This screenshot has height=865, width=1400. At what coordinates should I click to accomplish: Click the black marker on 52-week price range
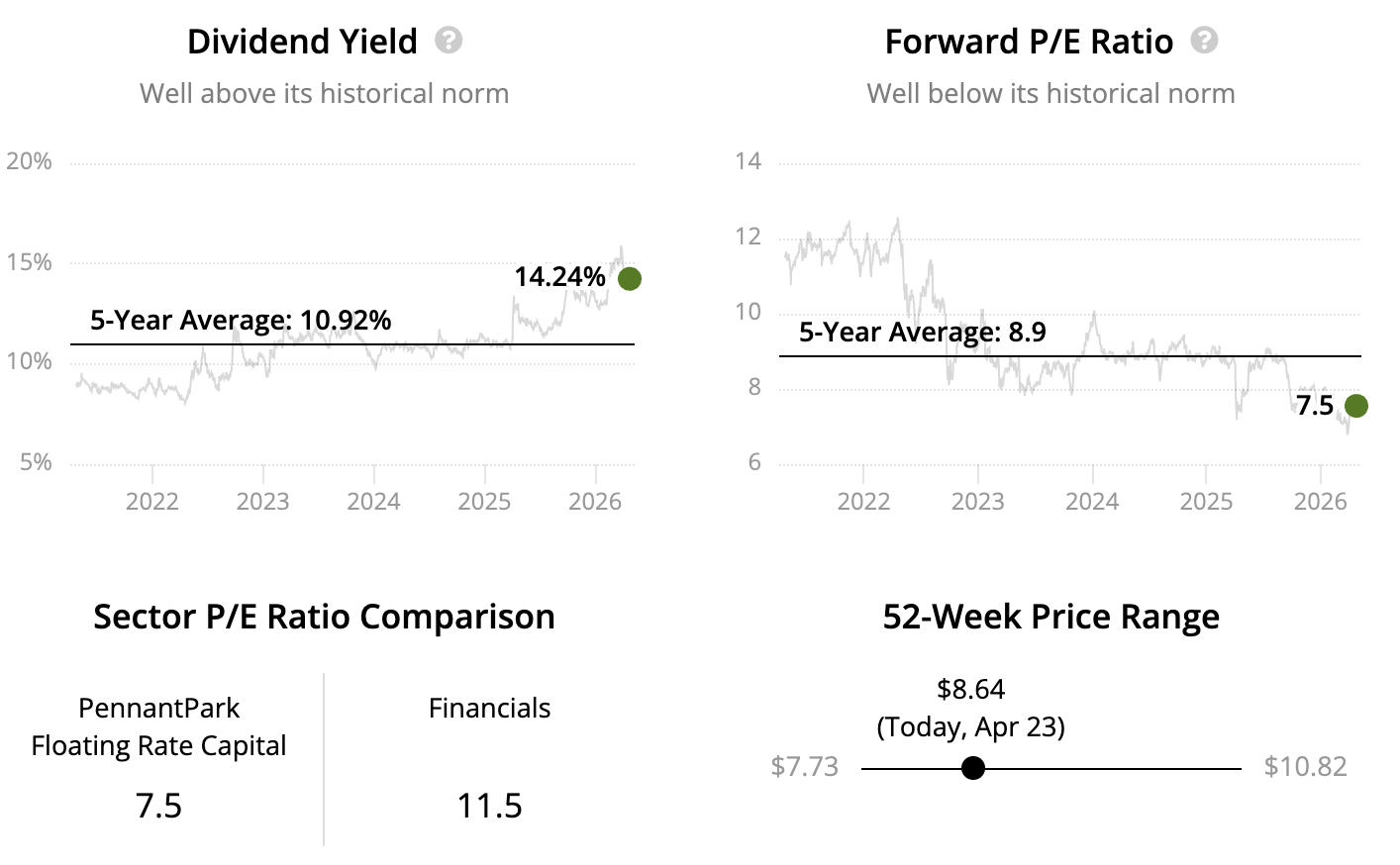(973, 768)
